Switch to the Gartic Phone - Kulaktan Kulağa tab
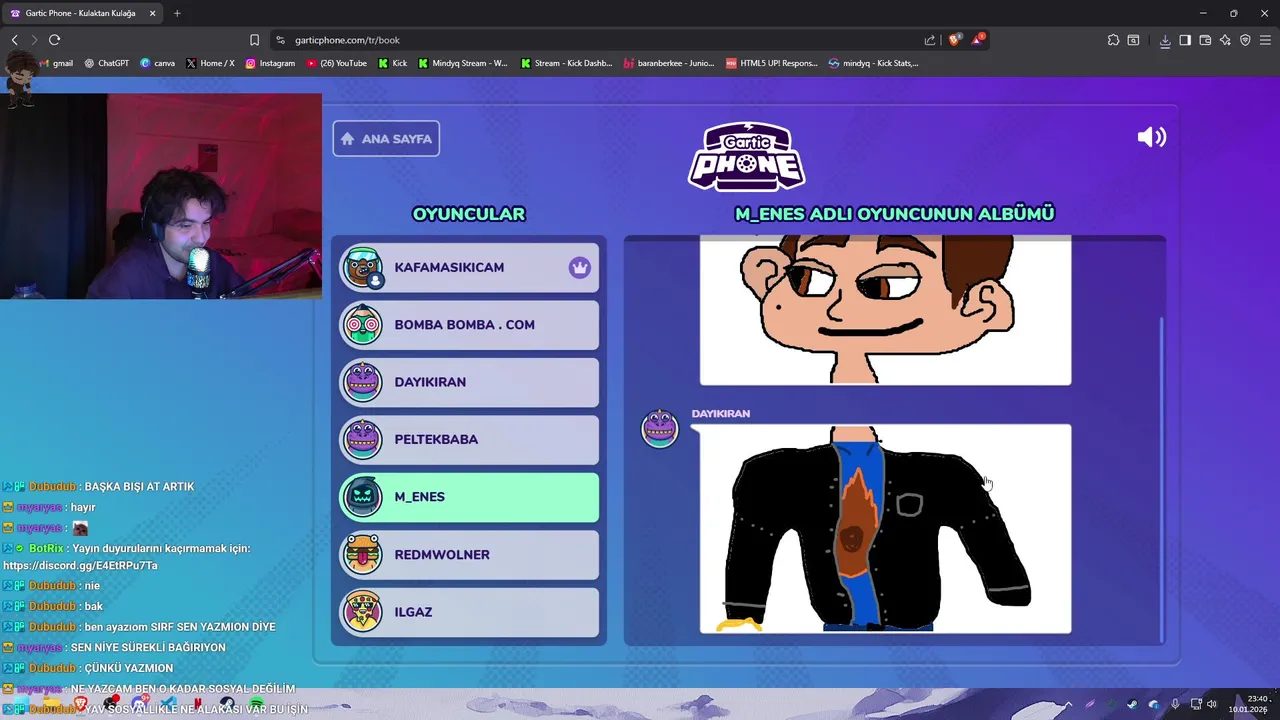Viewport: 1280px width, 720px height. [x=81, y=13]
